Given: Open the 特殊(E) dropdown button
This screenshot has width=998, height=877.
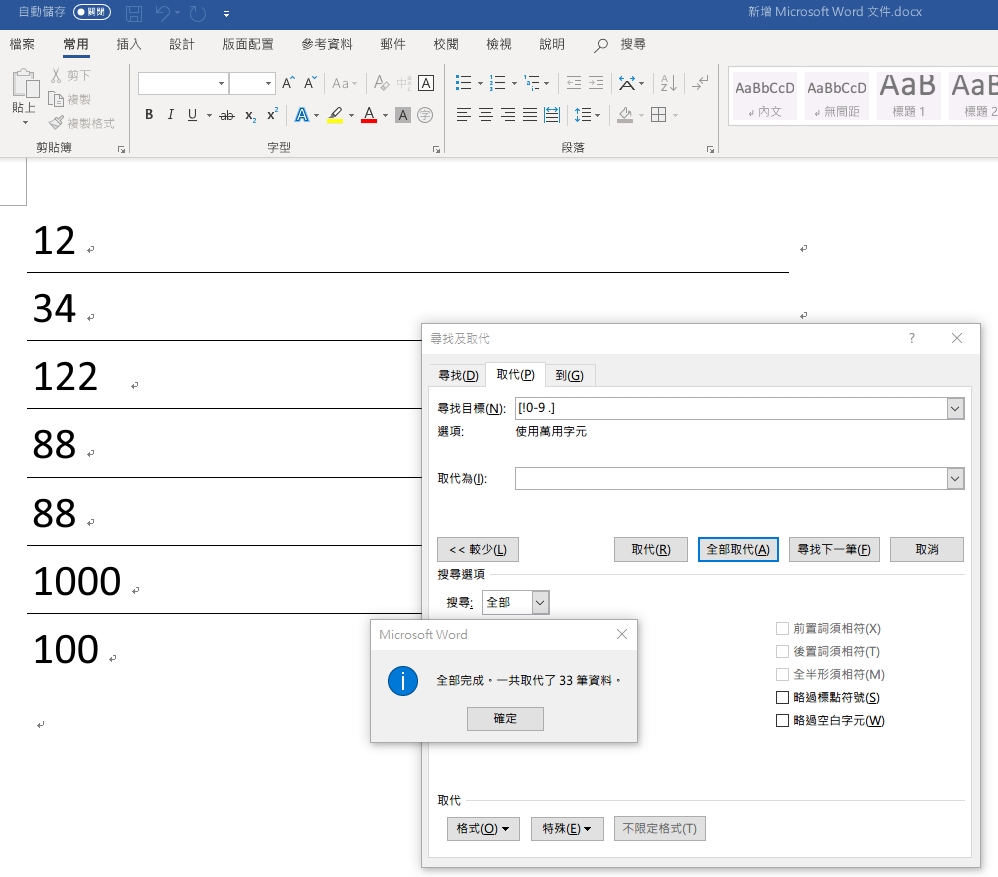Looking at the screenshot, I should pos(566,829).
